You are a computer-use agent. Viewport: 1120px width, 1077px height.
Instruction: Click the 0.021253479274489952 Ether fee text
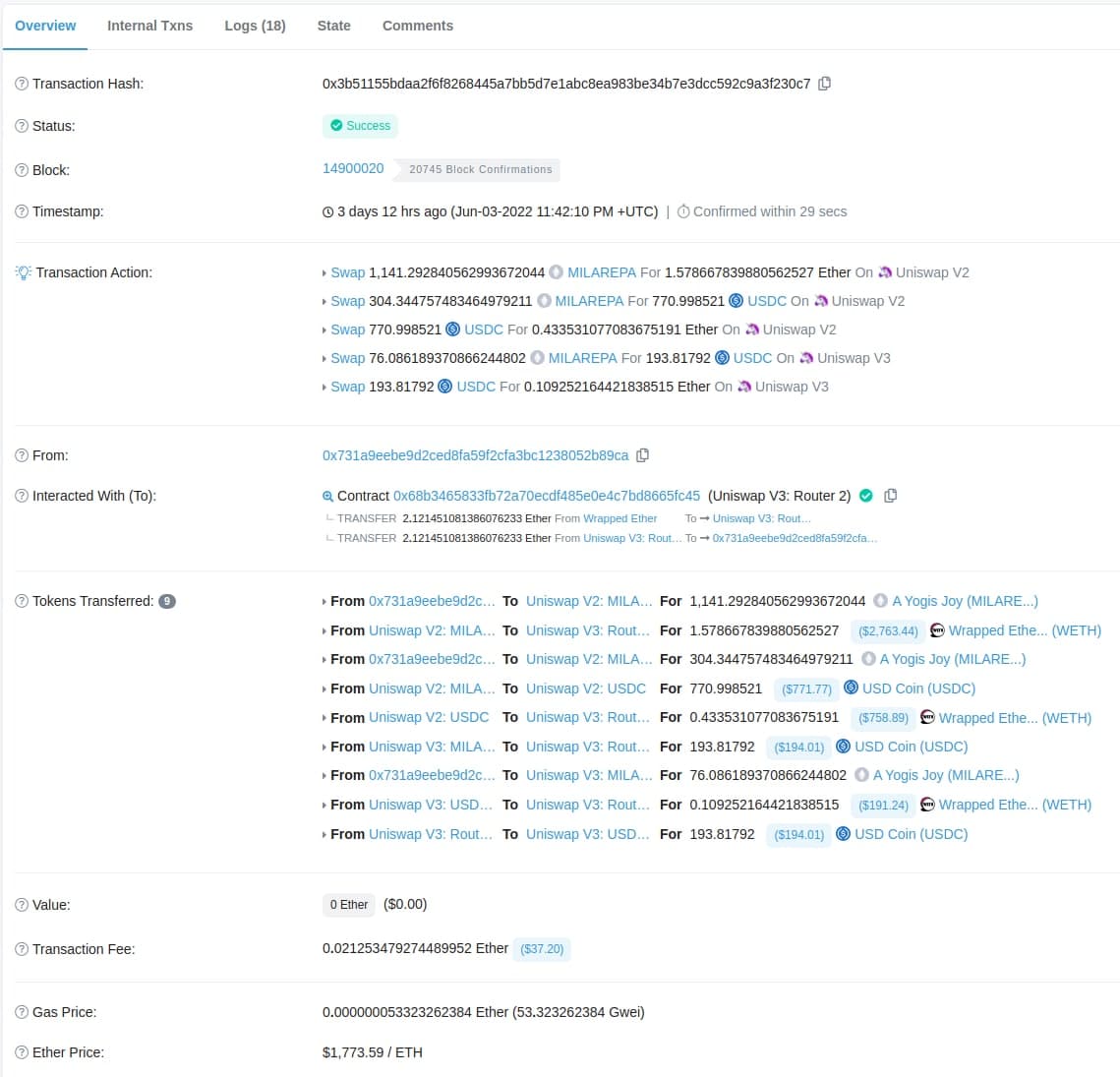pyautogui.click(x=415, y=948)
